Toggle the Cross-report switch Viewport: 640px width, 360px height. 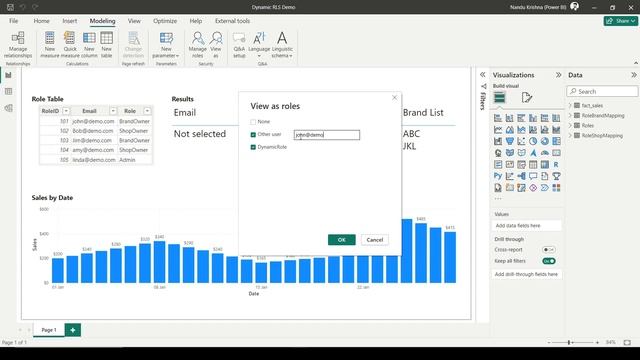point(549,249)
